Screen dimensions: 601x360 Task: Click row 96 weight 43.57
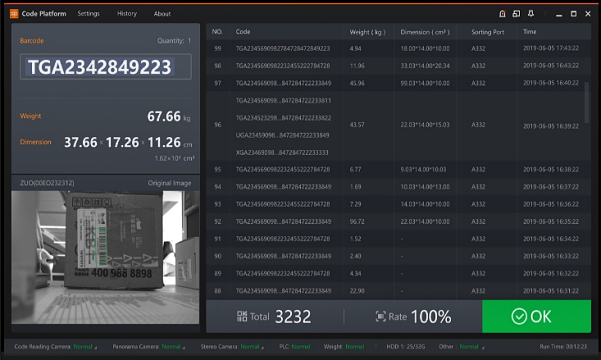click(357, 125)
